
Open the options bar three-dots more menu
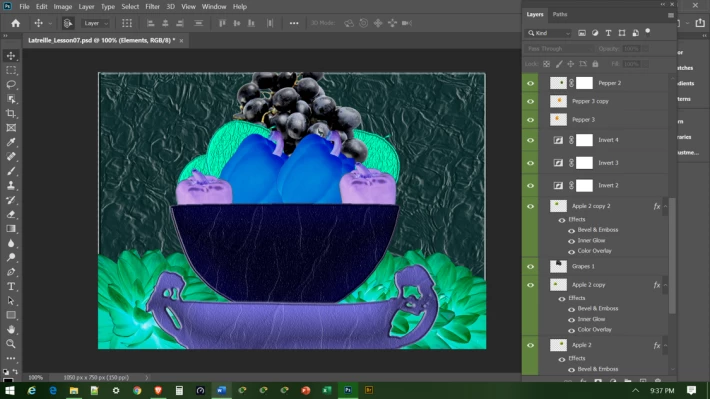(294, 23)
